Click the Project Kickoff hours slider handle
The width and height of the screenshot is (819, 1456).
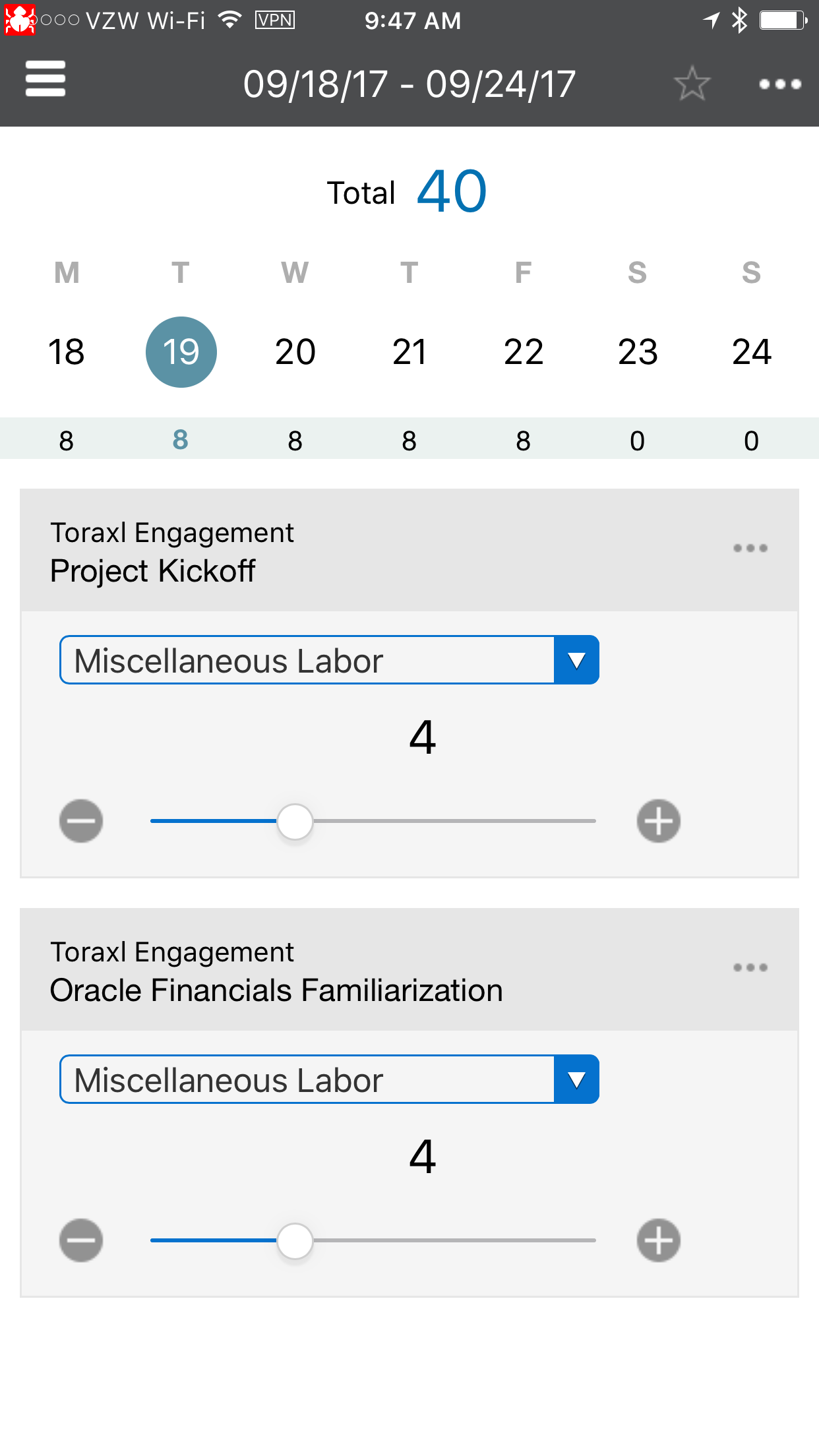[x=295, y=822]
